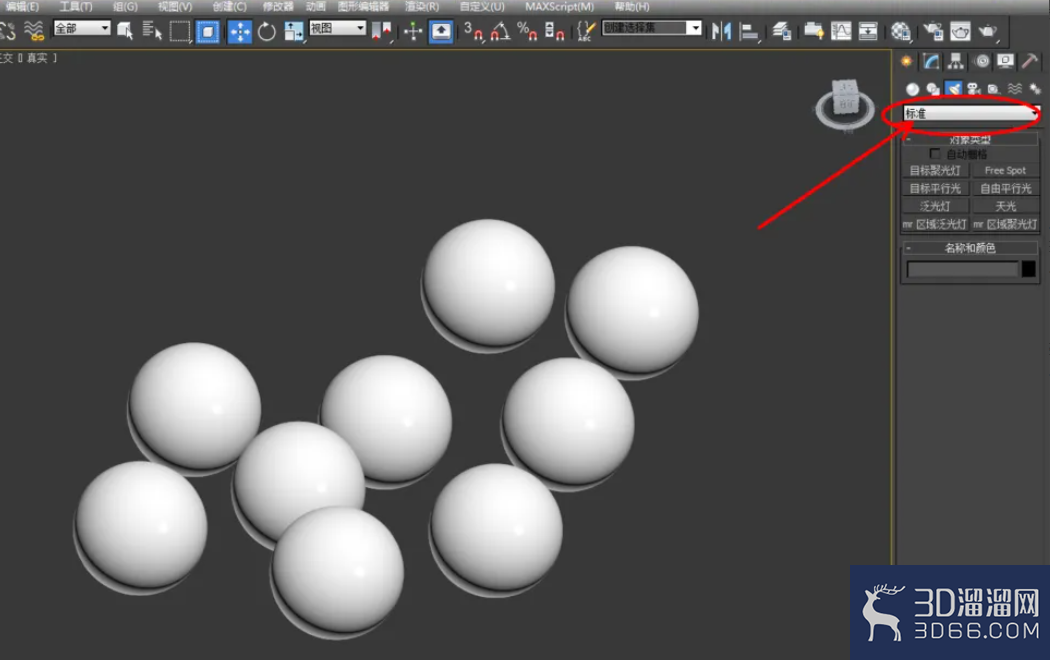The width and height of the screenshot is (1050, 660).
Task: Click the 泛光灯 button
Action: [935, 206]
